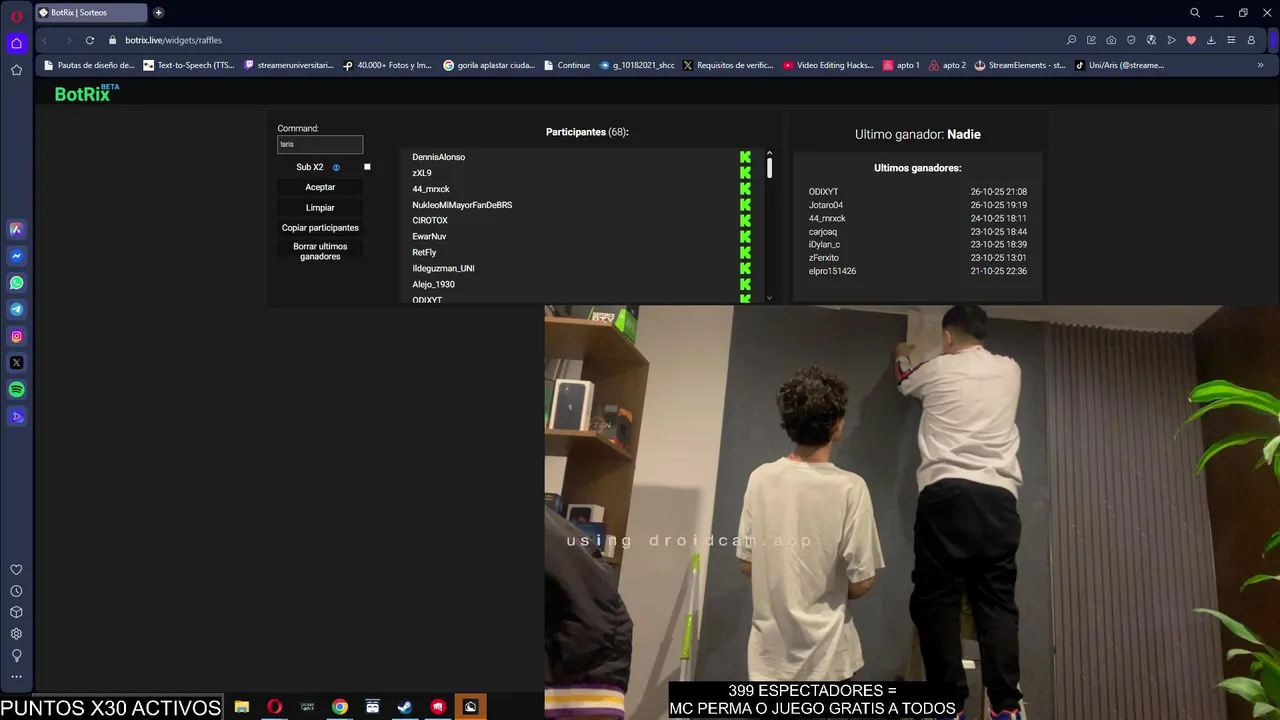1280x720 pixels.
Task: Open WhatsApp in the sidebar
Action: [16, 283]
